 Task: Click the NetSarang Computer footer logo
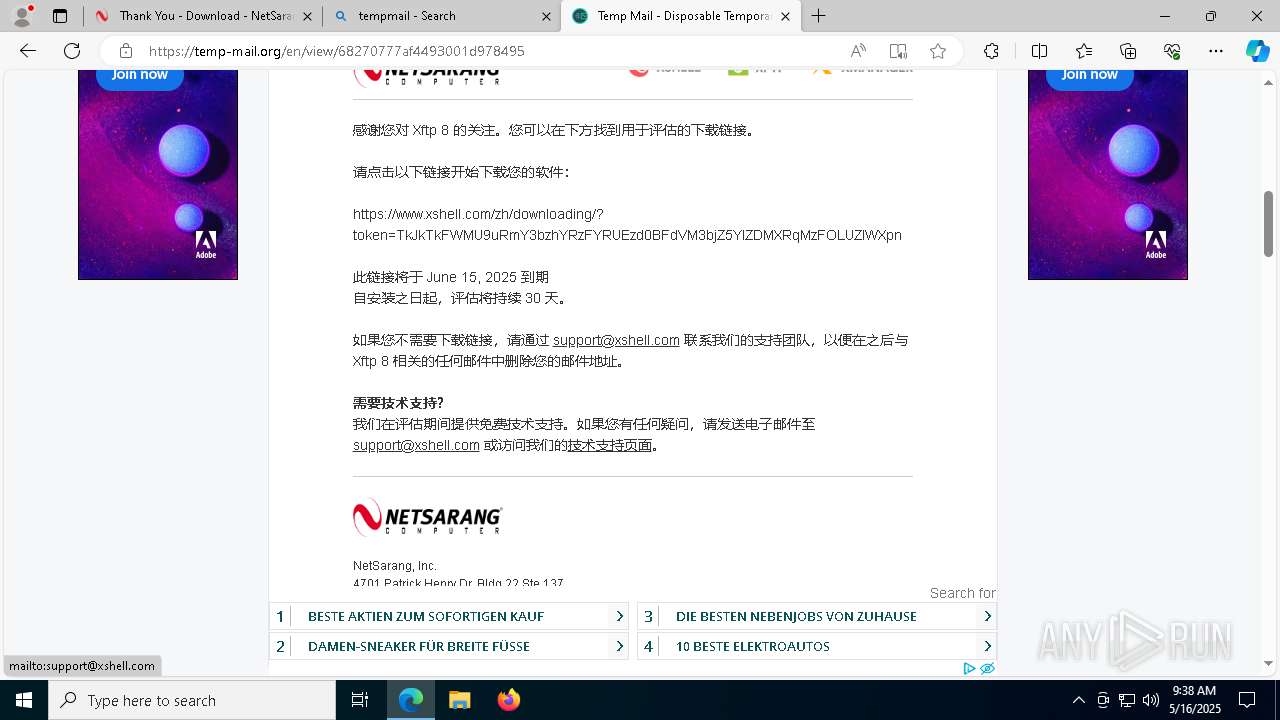click(x=427, y=517)
